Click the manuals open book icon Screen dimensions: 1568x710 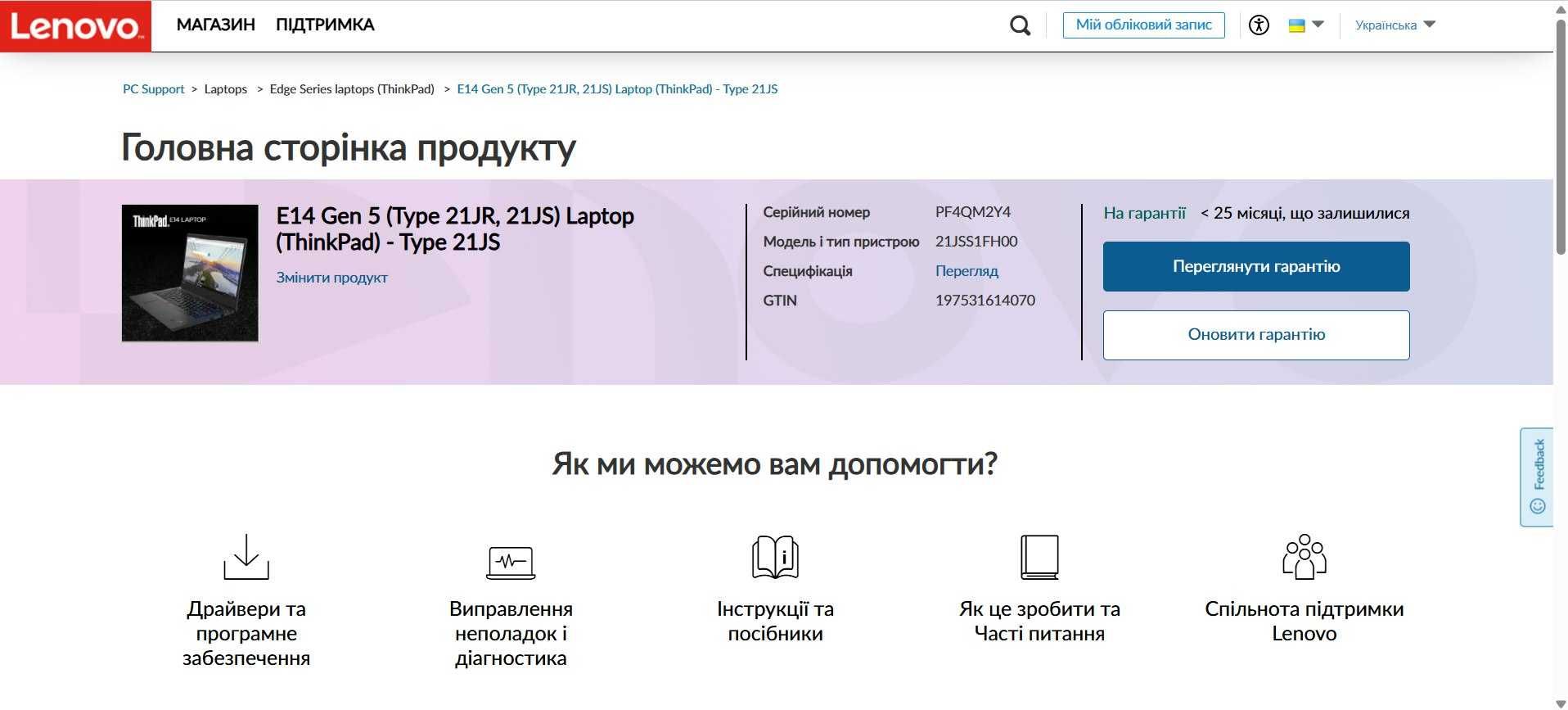pyautogui.click(x=775, y=557)
